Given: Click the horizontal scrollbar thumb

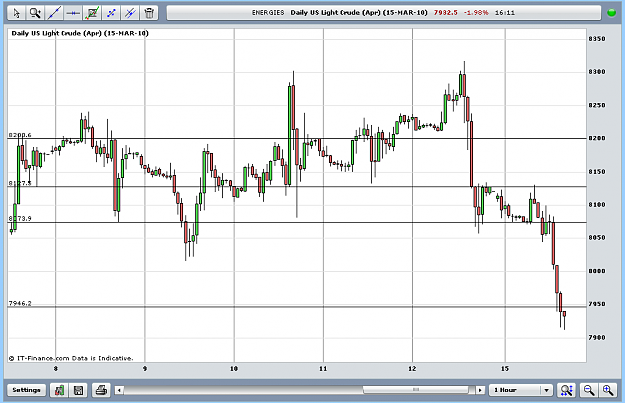Looking at the screenshot, I should pyautogui.click(x=416, y=389).
